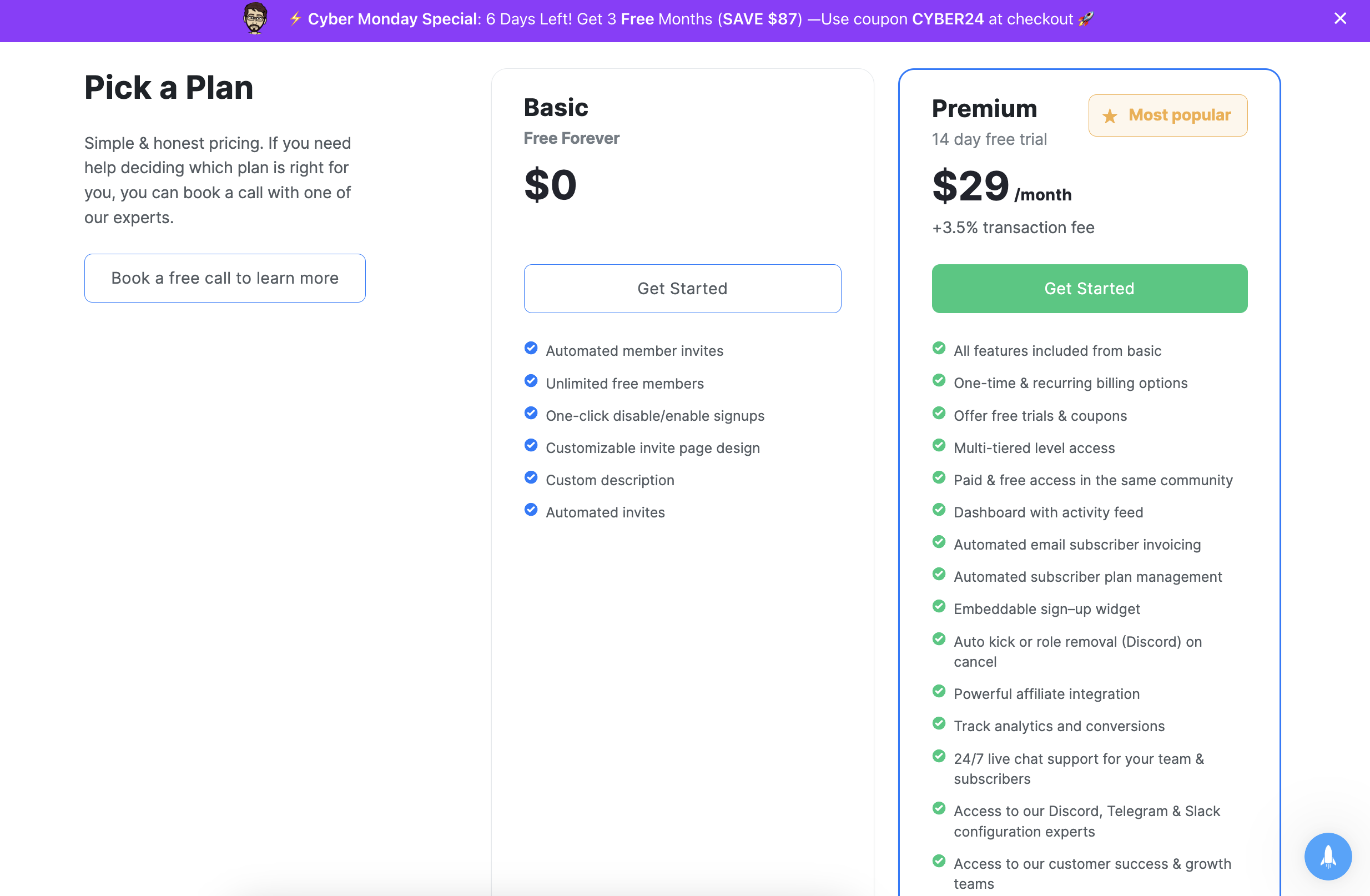Viewport: 1370px width, 896px height.
Task: Click the checkmark beside Automated member invites
Action: click(x=530, y=349)
